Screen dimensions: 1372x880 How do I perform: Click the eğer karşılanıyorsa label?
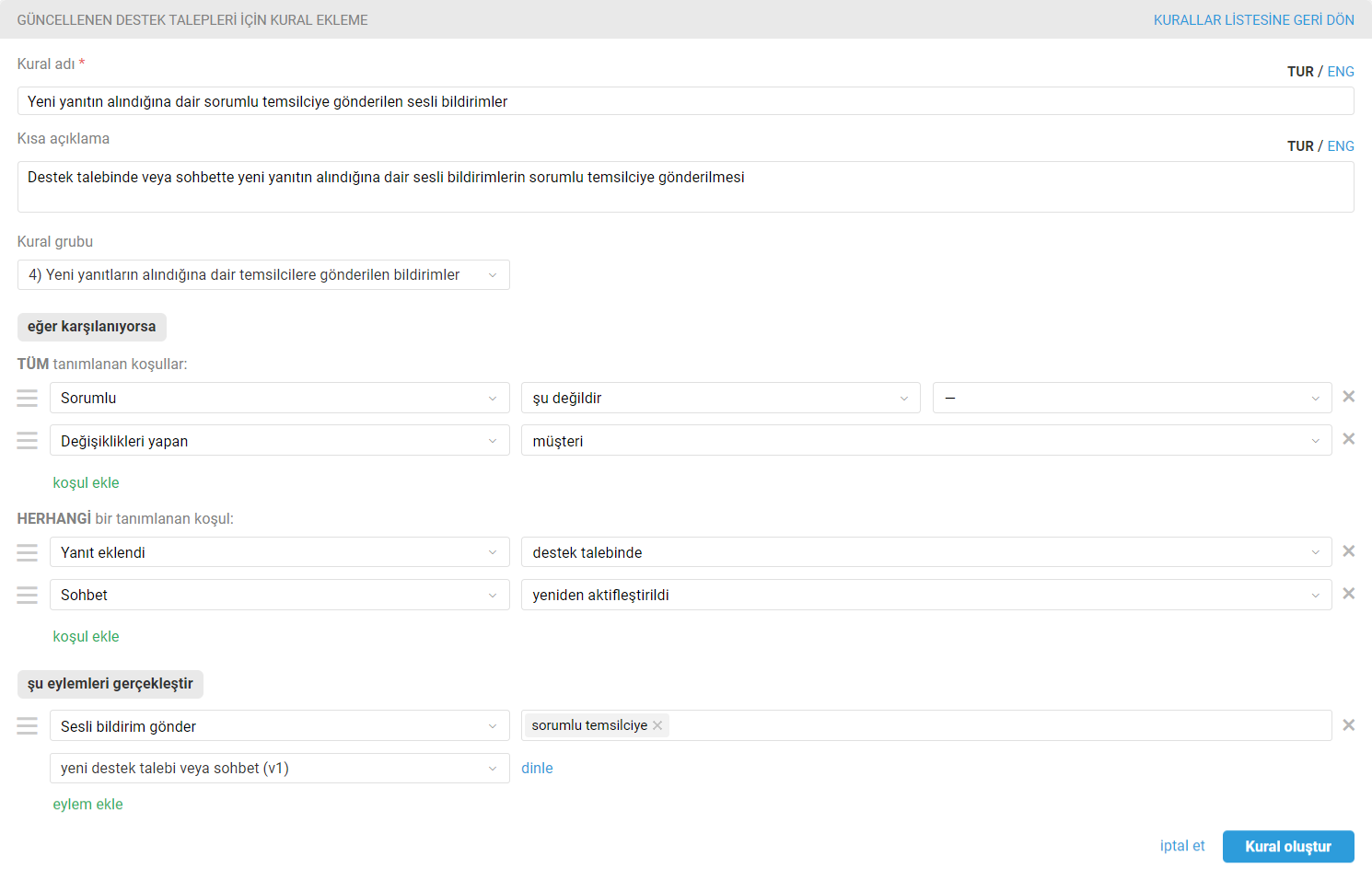pyautogui.click(x=92, y=327)
